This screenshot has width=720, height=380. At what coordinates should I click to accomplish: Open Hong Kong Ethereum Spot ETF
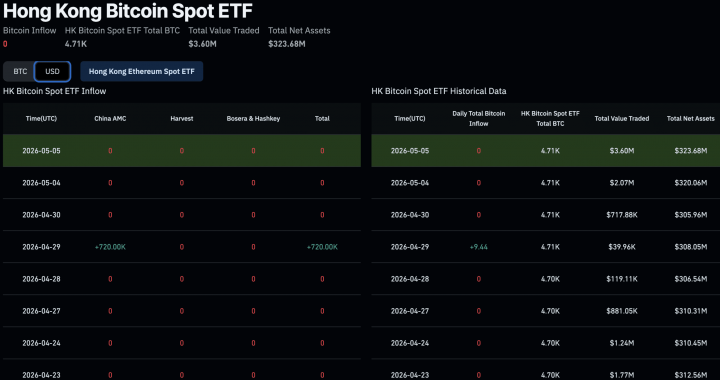[141, 72]
